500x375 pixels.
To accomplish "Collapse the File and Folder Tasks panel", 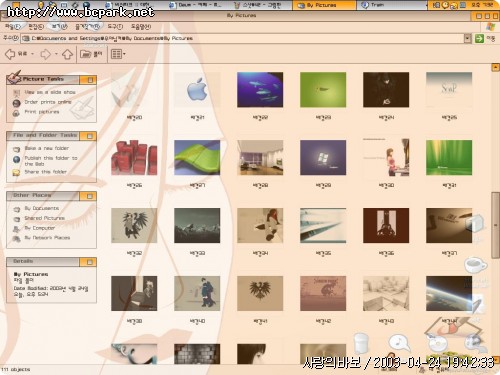I will 90,136.
